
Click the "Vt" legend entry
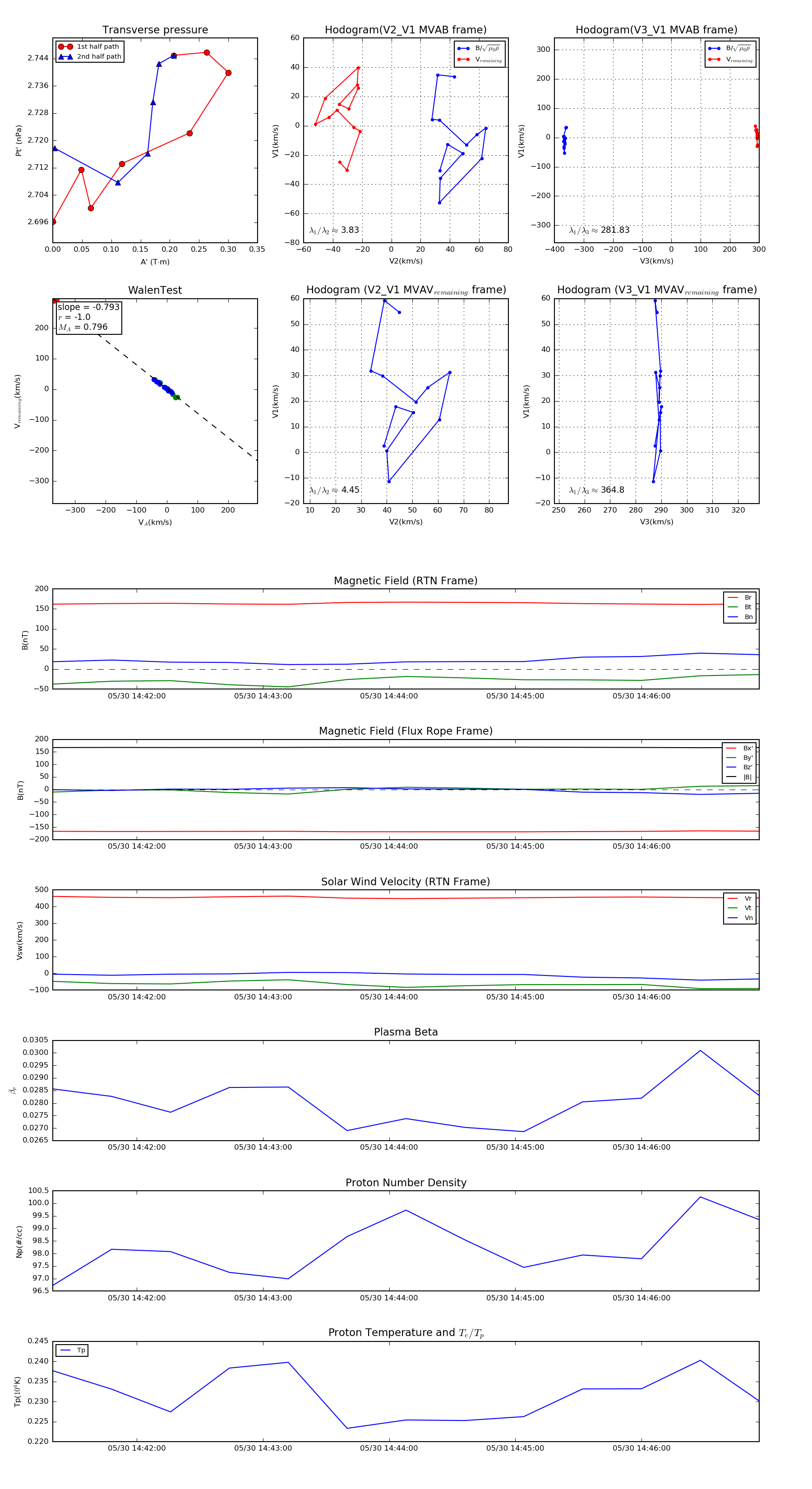pyautogui.click(x=740, y=908)
